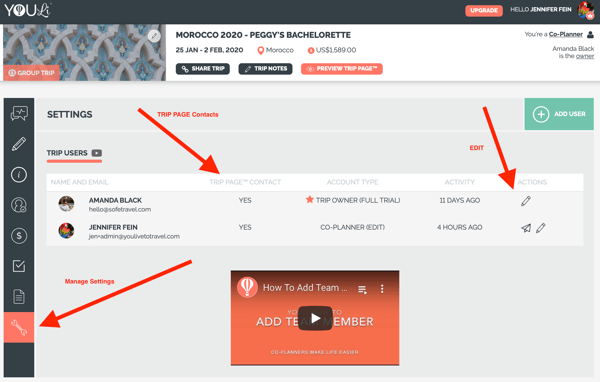Click 11 DAYS AGO activity cell
The image size is (600, 382).
click(460, 201)
